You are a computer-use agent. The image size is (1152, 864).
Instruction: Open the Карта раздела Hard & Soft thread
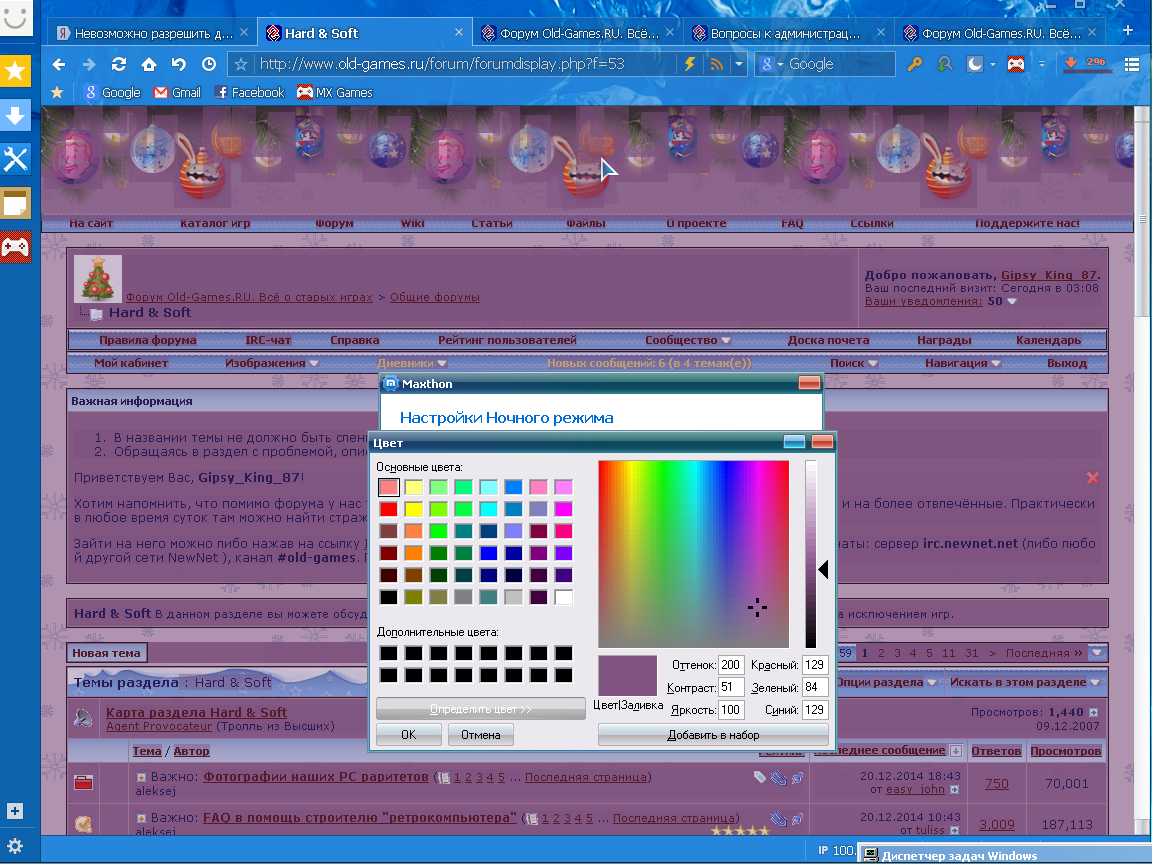coord(196,713)
